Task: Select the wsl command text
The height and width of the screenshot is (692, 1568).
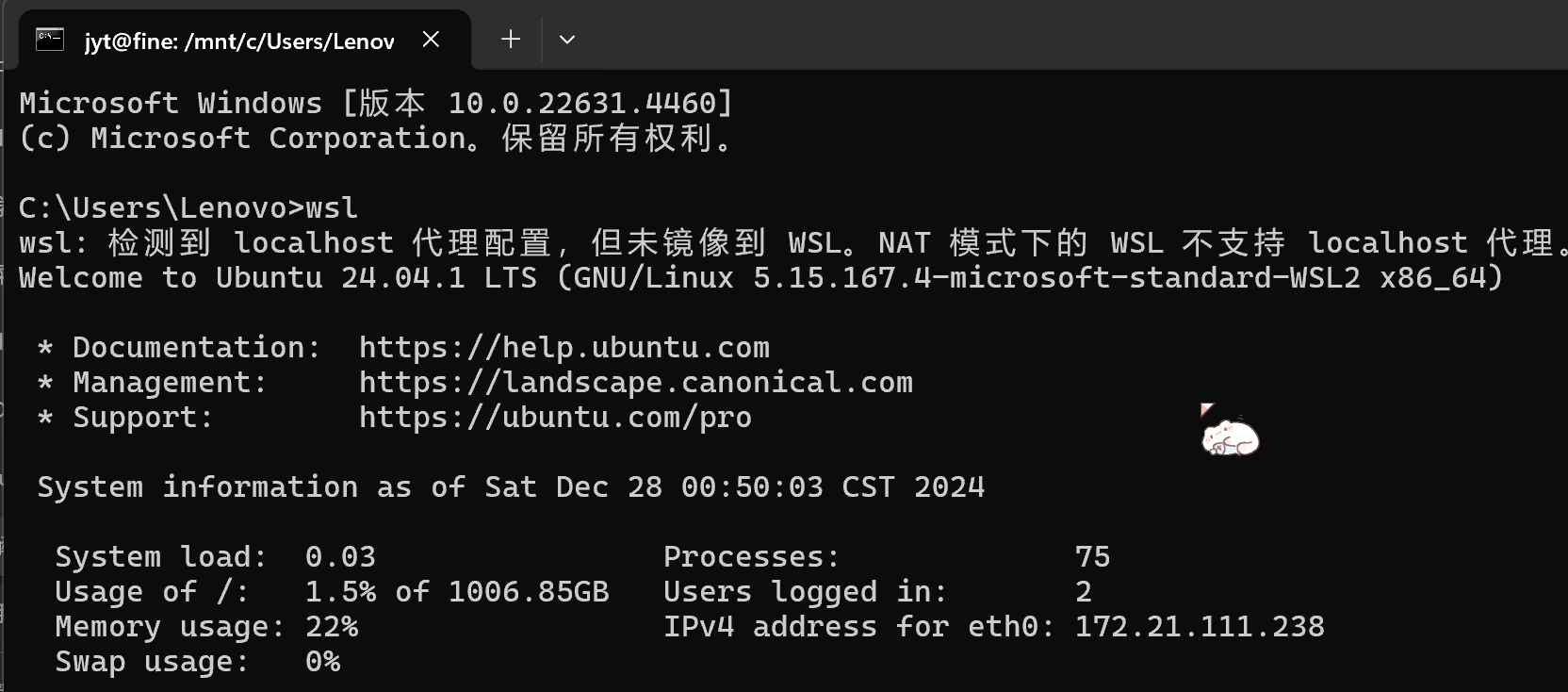Action: (331, 206)
